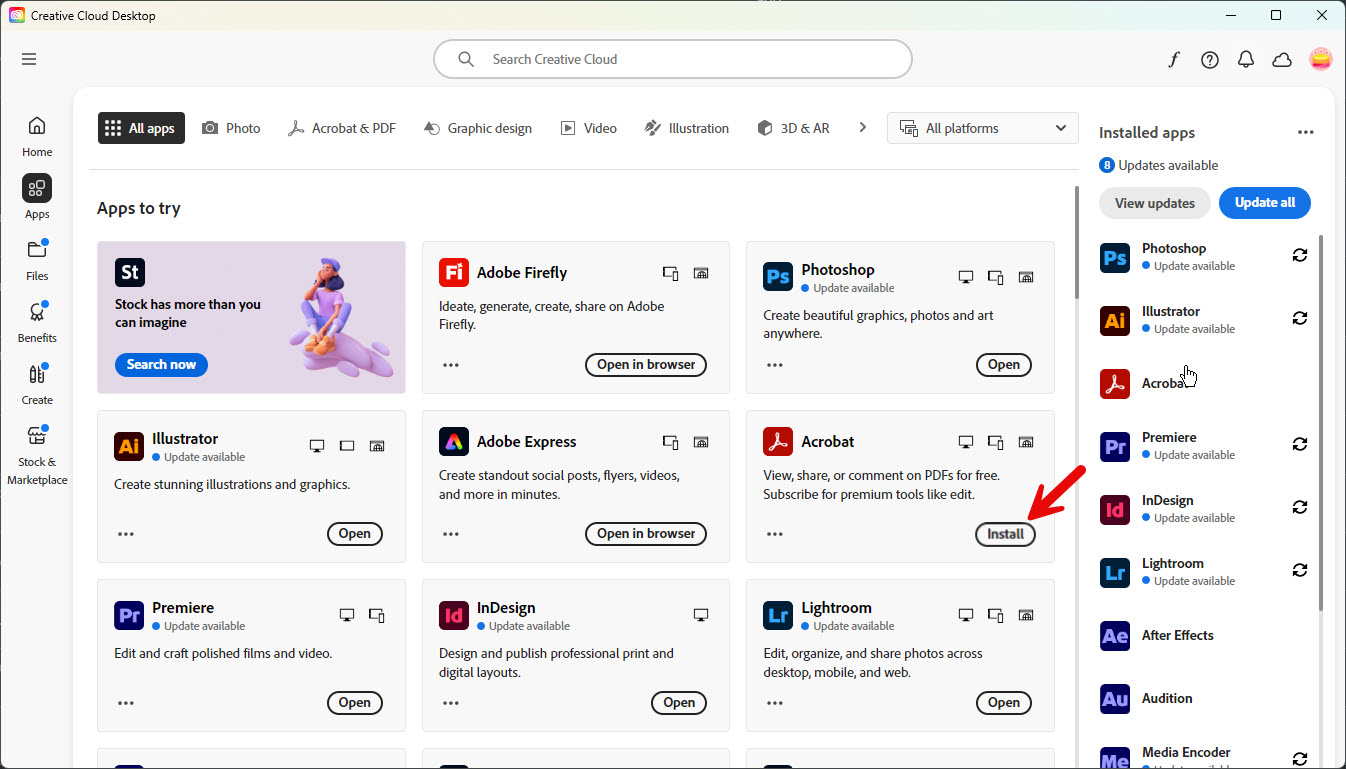Open Create in the sidebar
The height and width of the screenshot is (769, 1346).
[37, 384]
